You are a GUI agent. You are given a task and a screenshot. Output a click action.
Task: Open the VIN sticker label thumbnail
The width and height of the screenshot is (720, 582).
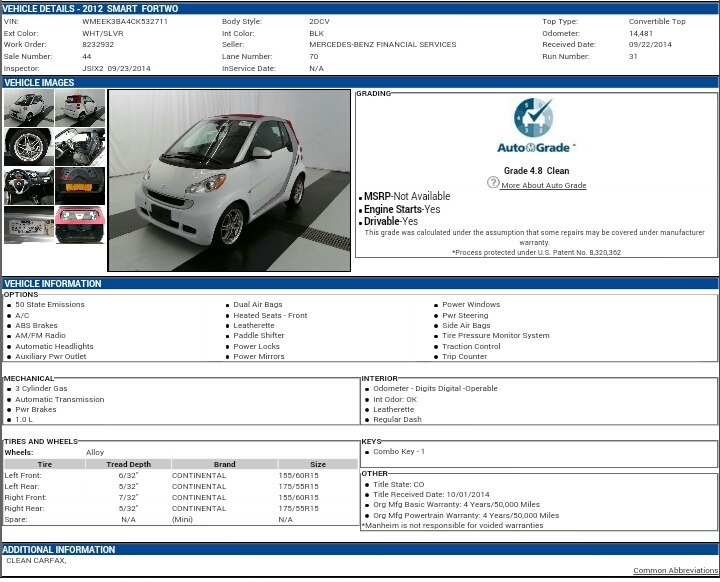[29, 225]
